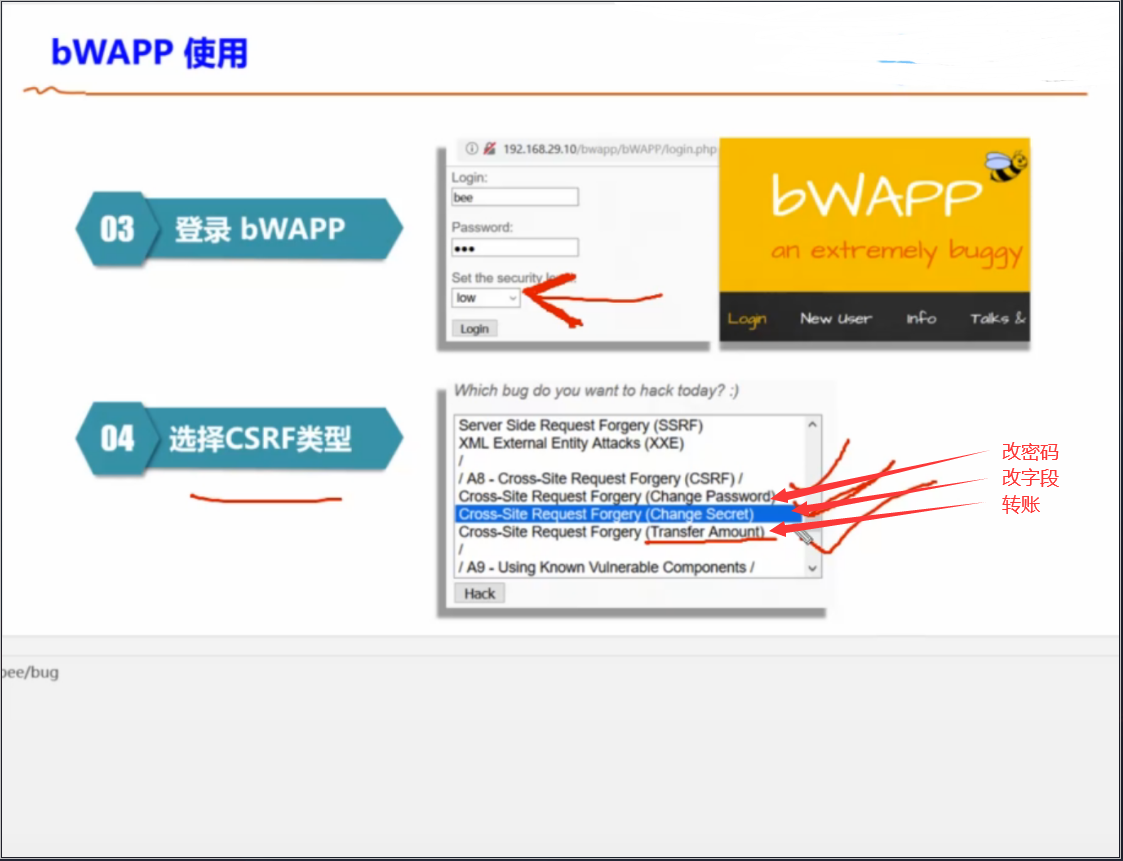
Task: Click the bug list scroll down arrow
Action: pyautogui.click(x=812, y=569)
